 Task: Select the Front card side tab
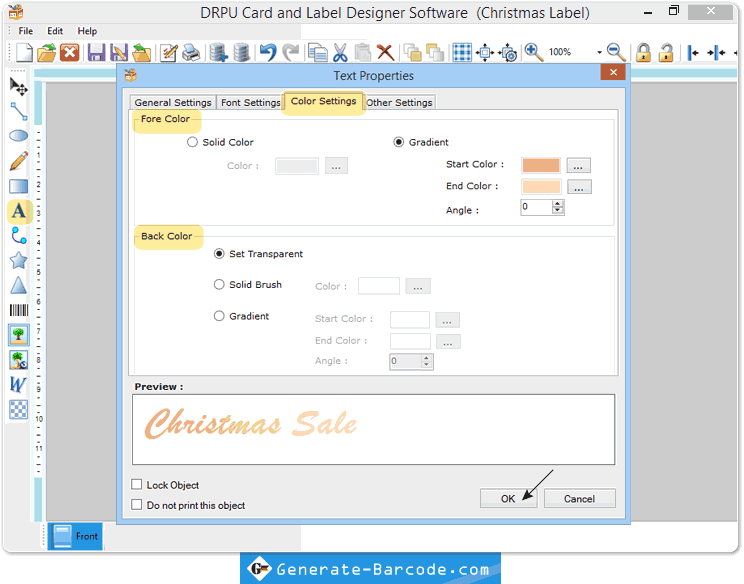pos(75,536)
